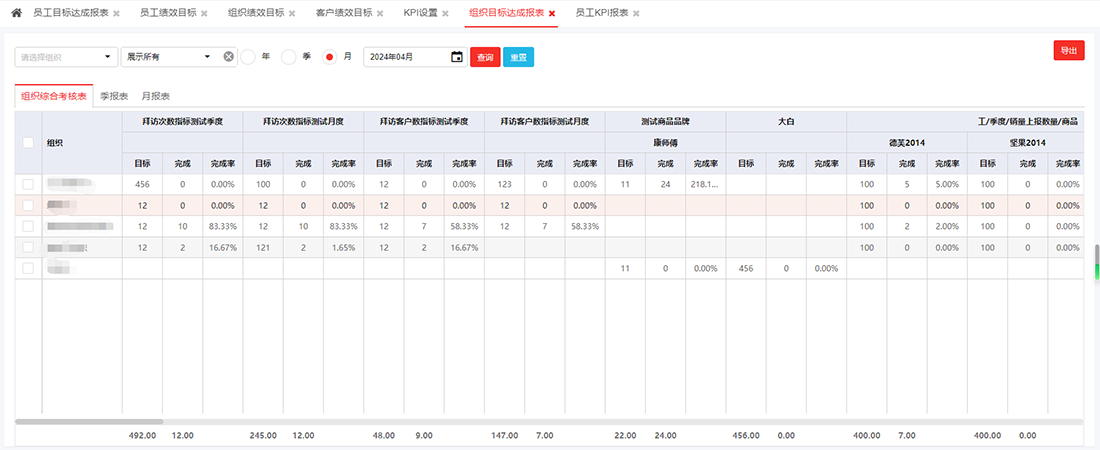Click the blue 重置 button

(x=518, y=57)
